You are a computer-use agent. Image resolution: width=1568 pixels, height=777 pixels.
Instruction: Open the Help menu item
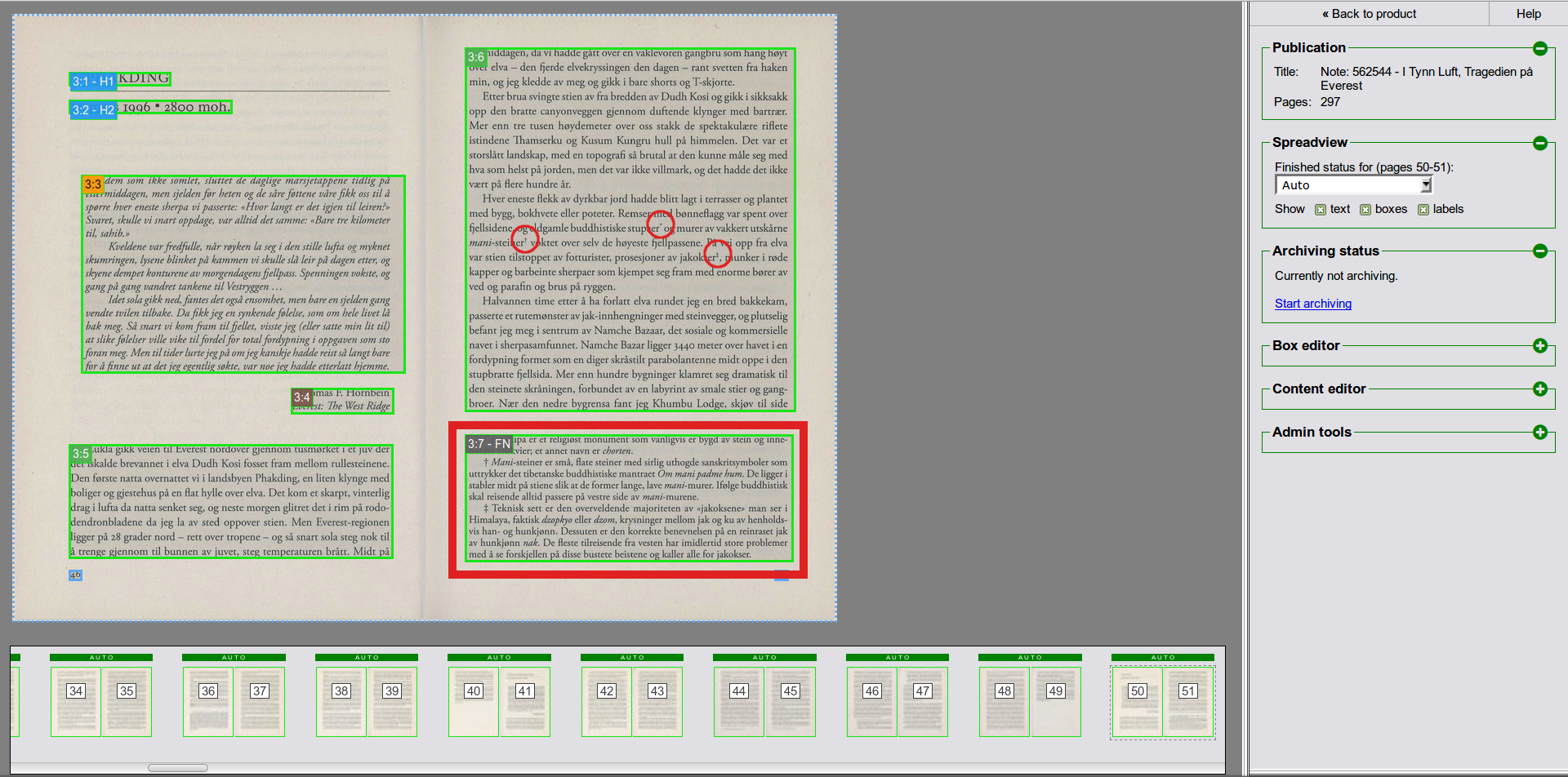point(1528,14)
